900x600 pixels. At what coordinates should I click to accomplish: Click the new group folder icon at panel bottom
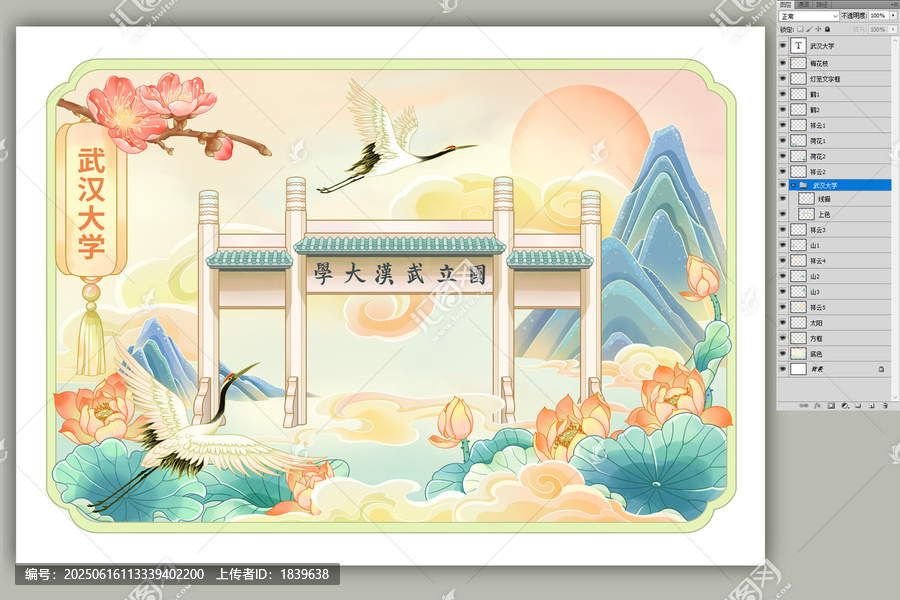(858, 405)
